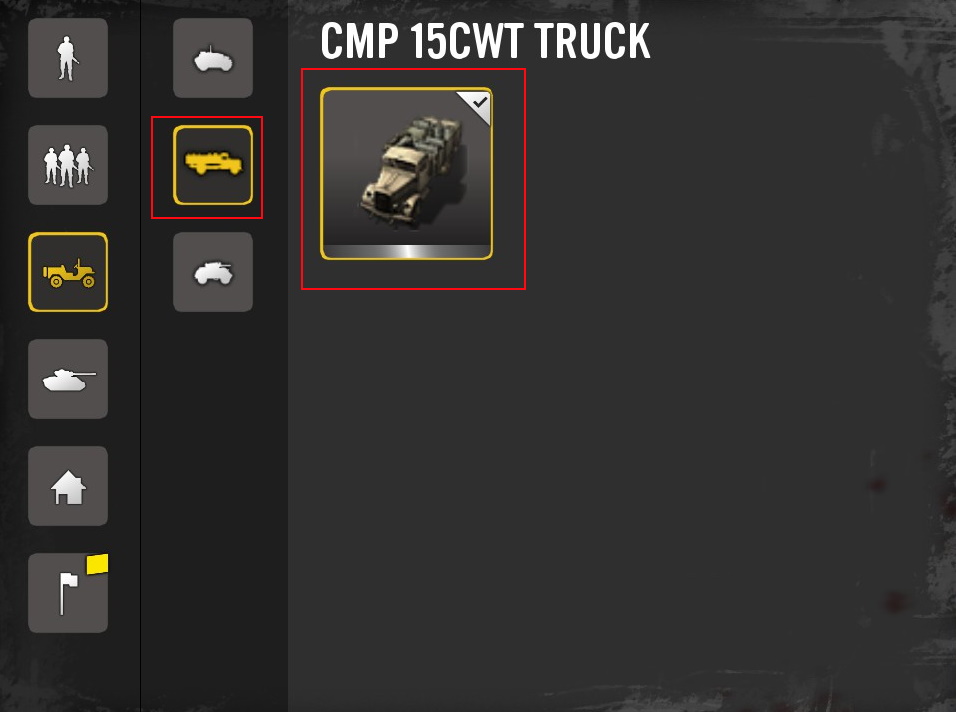Pick the bottom scout car subcategory
The image size is (956, 712).
[x=213, y=272]
